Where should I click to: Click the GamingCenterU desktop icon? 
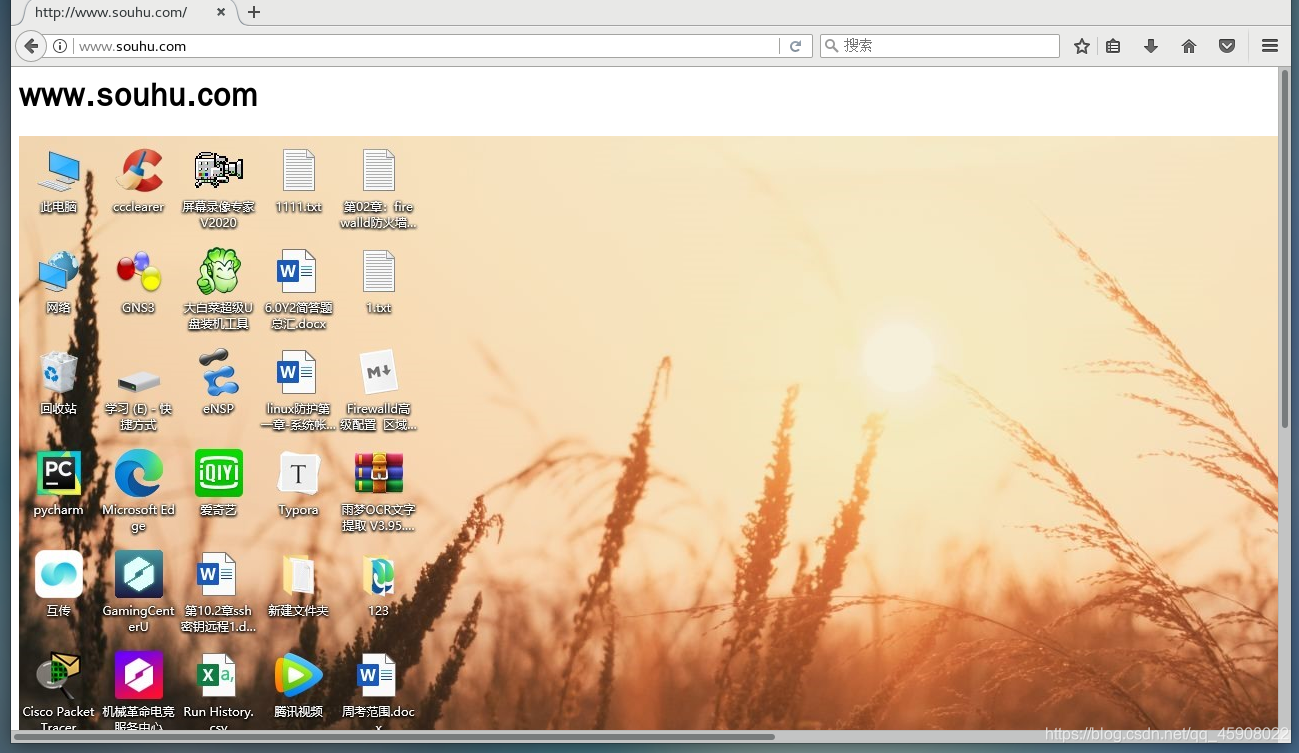tap(138, 592)
